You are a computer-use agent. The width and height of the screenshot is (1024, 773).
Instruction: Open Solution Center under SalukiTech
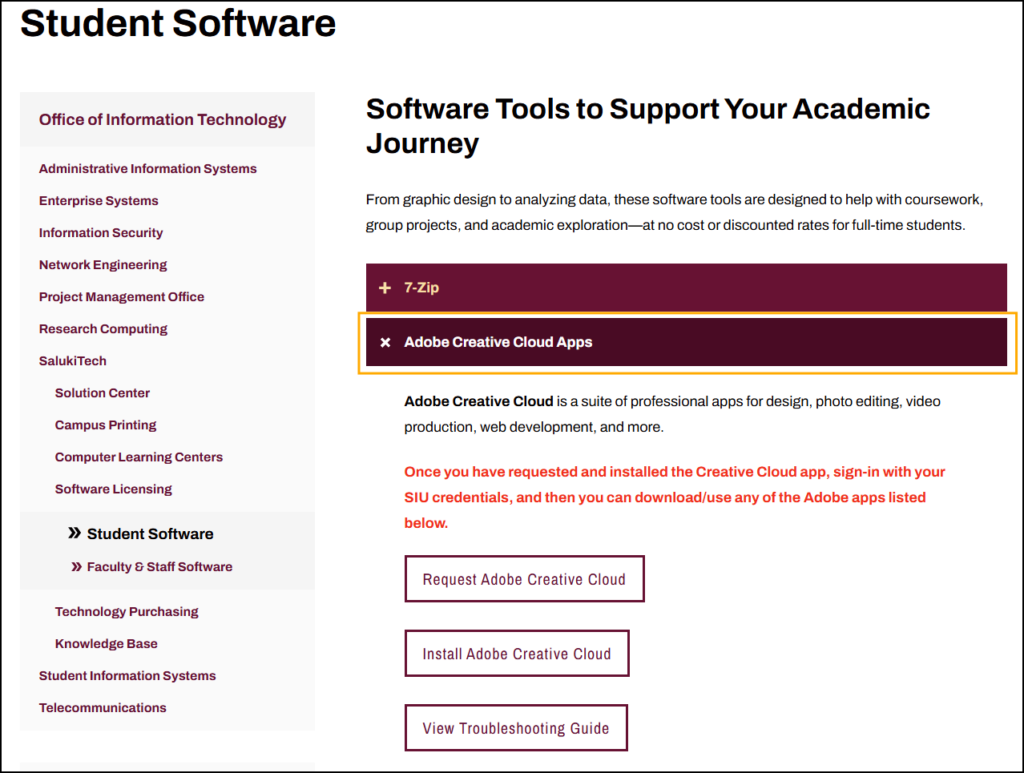click(x=102, y=393)
